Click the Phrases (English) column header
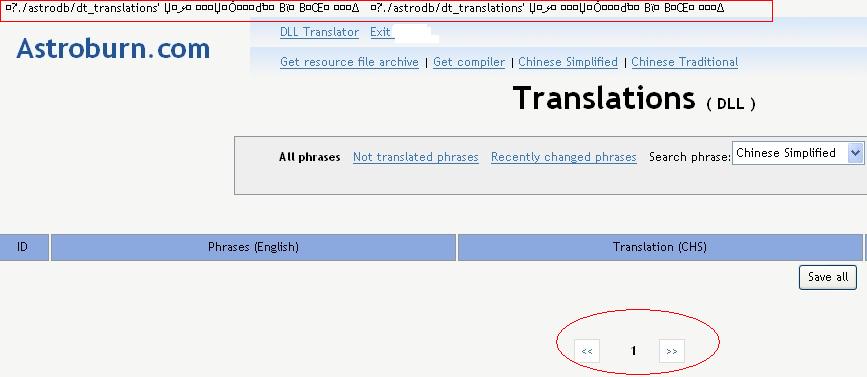867x377 pixels. click(253, 247)
